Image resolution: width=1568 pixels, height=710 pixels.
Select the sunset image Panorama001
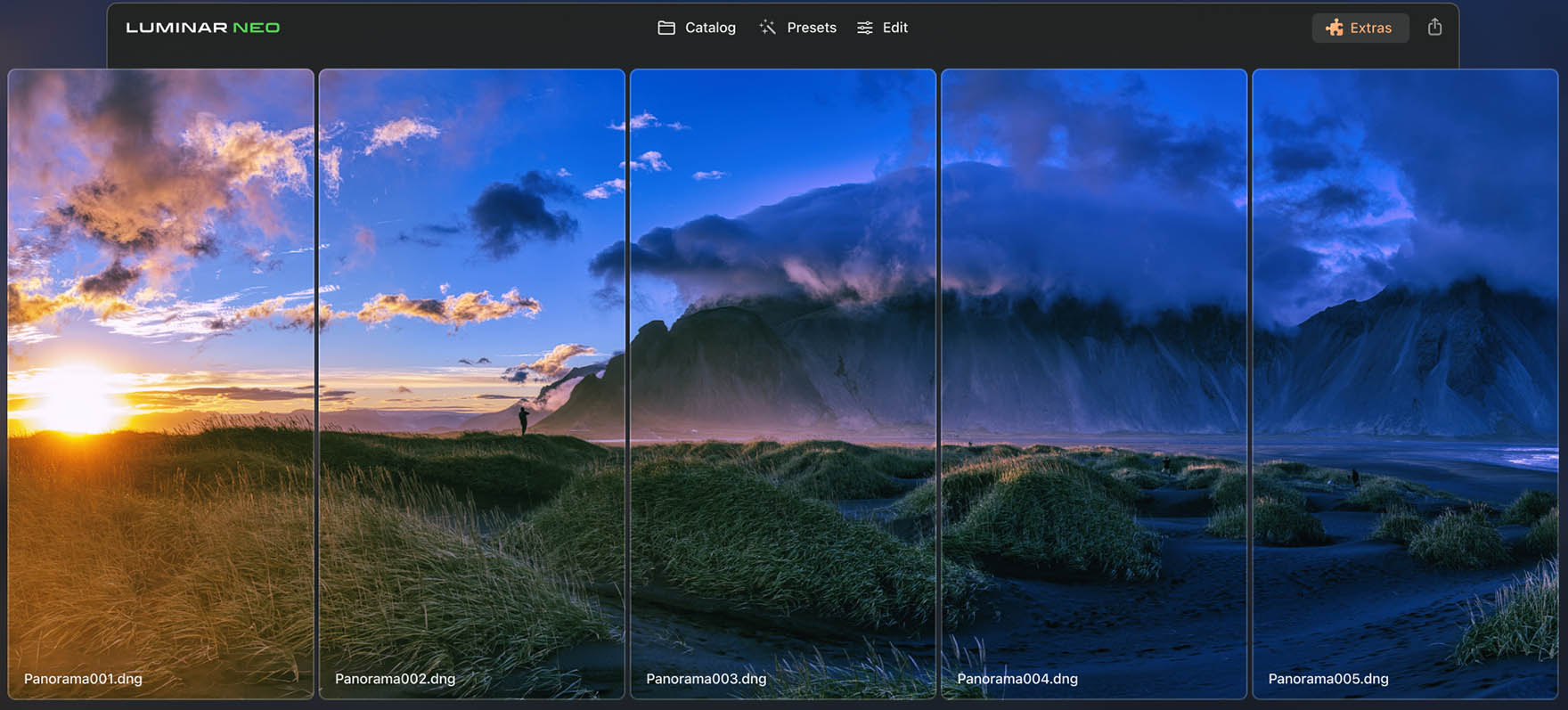(x=161, y=356)
